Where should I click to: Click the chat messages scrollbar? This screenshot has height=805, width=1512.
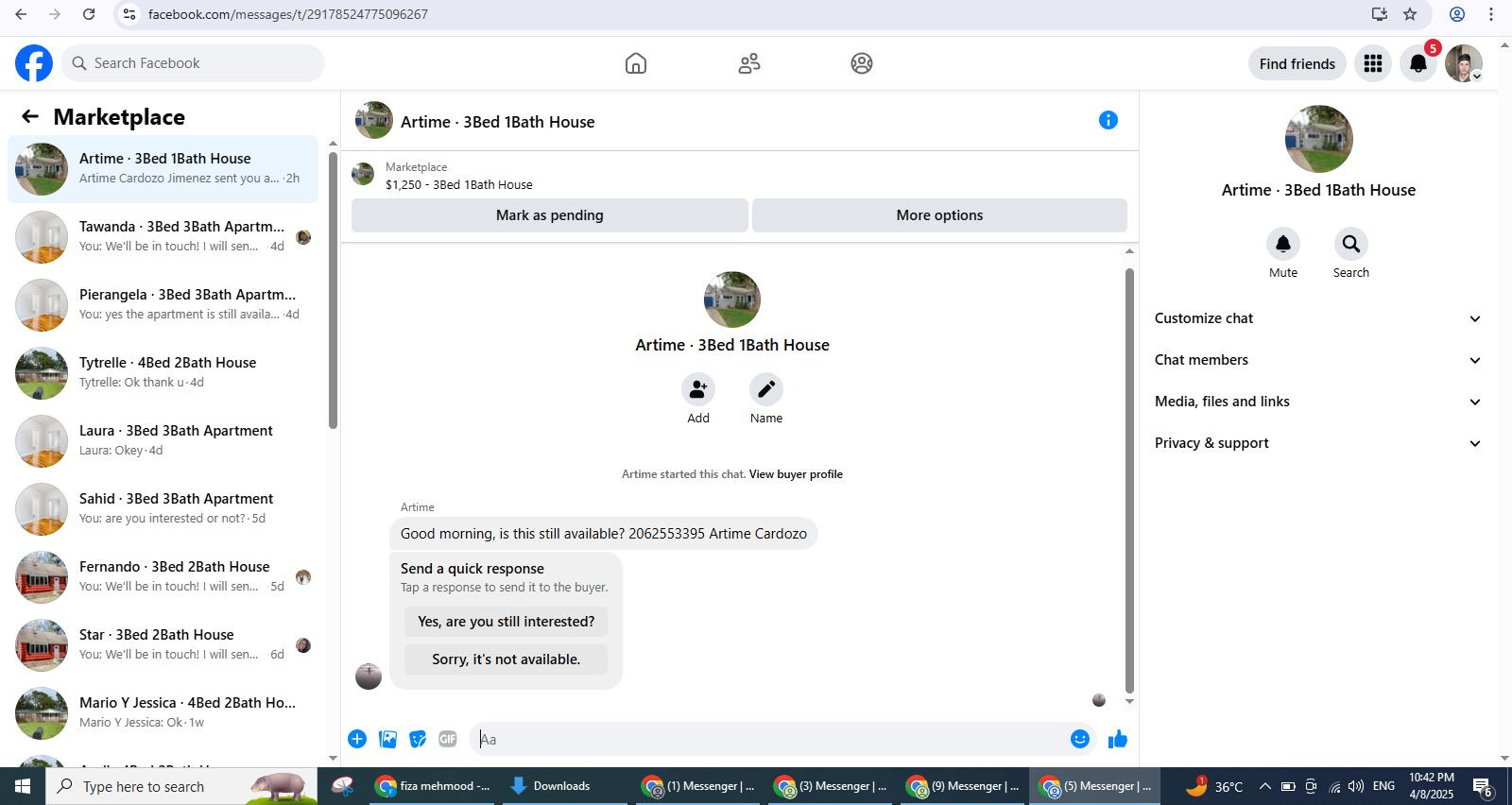click(x=1129, y=481)
